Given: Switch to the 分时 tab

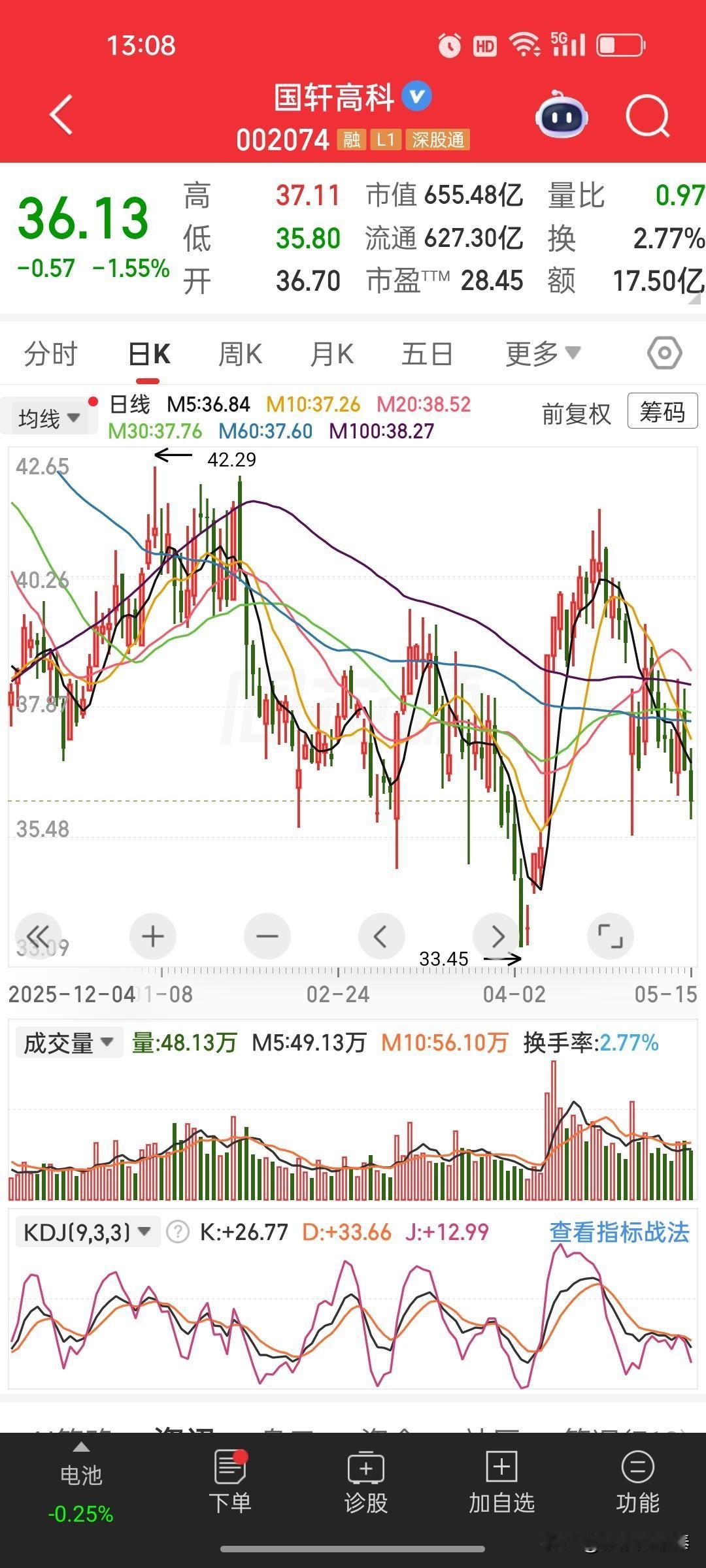Looking at the screenshot, I should coord(50,354).
